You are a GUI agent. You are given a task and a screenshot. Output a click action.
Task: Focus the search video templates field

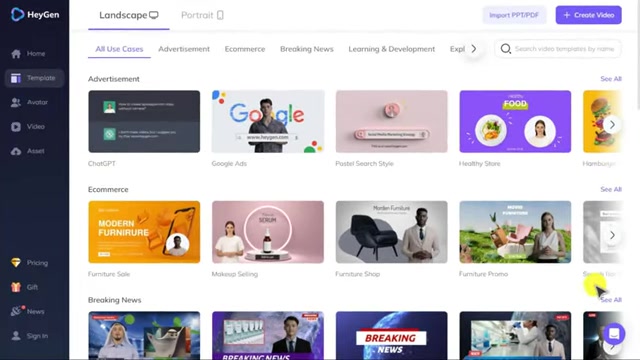click(558, 49)
